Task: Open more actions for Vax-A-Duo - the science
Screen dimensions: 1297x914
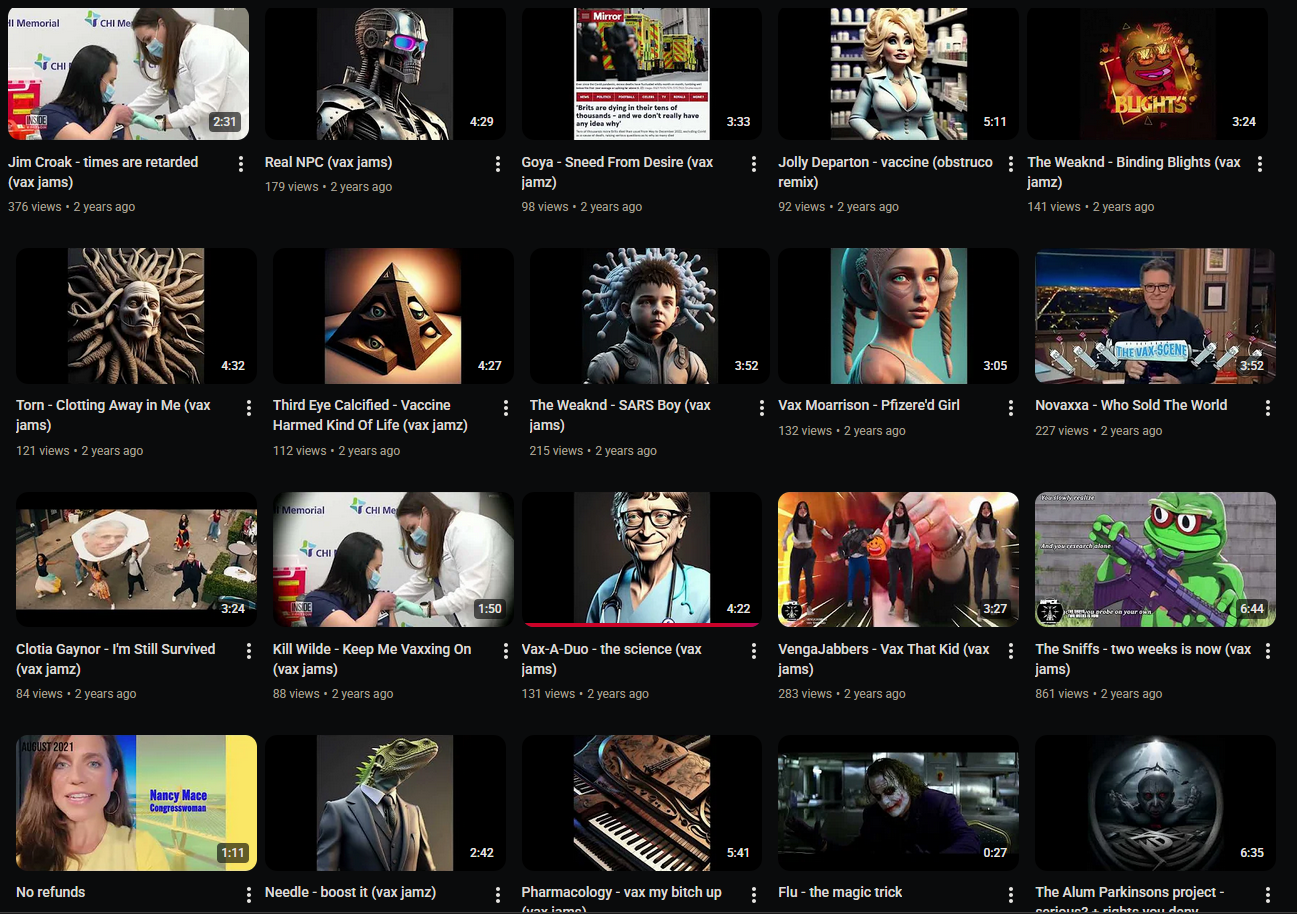Action: coord(755,651)
